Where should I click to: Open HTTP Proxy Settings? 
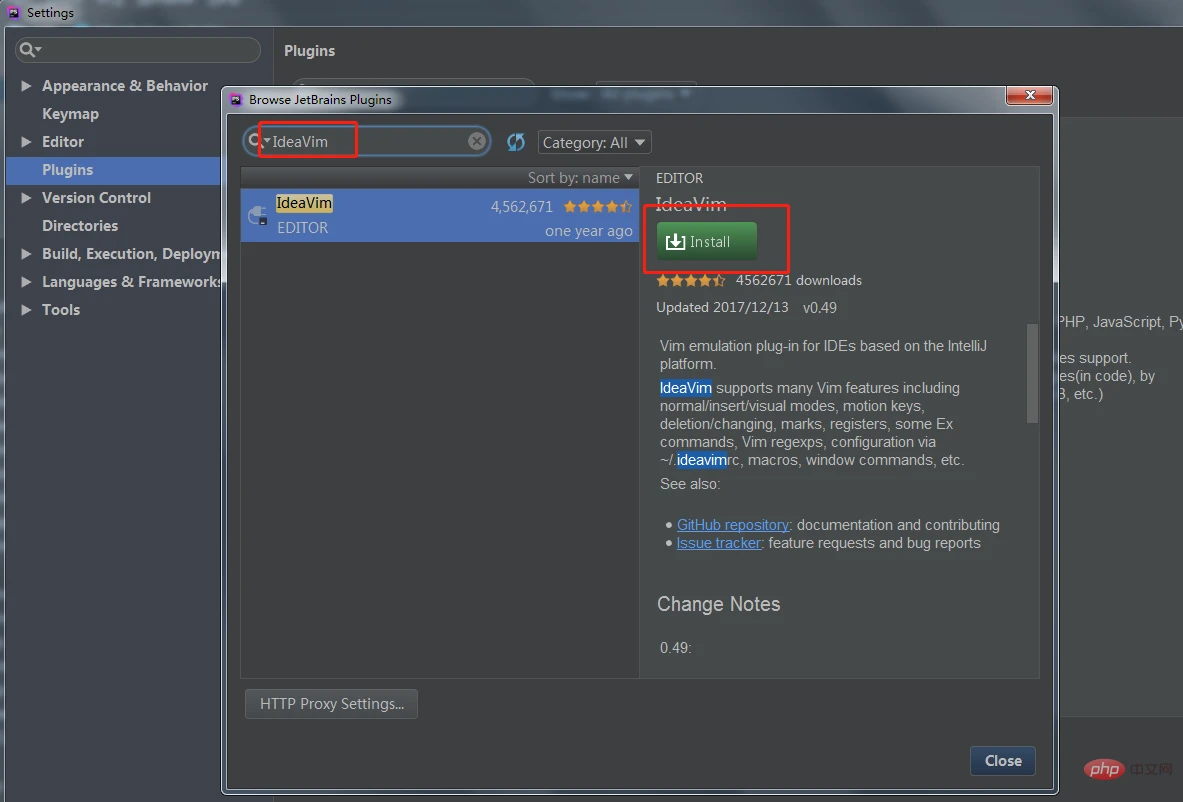(331, 704)
